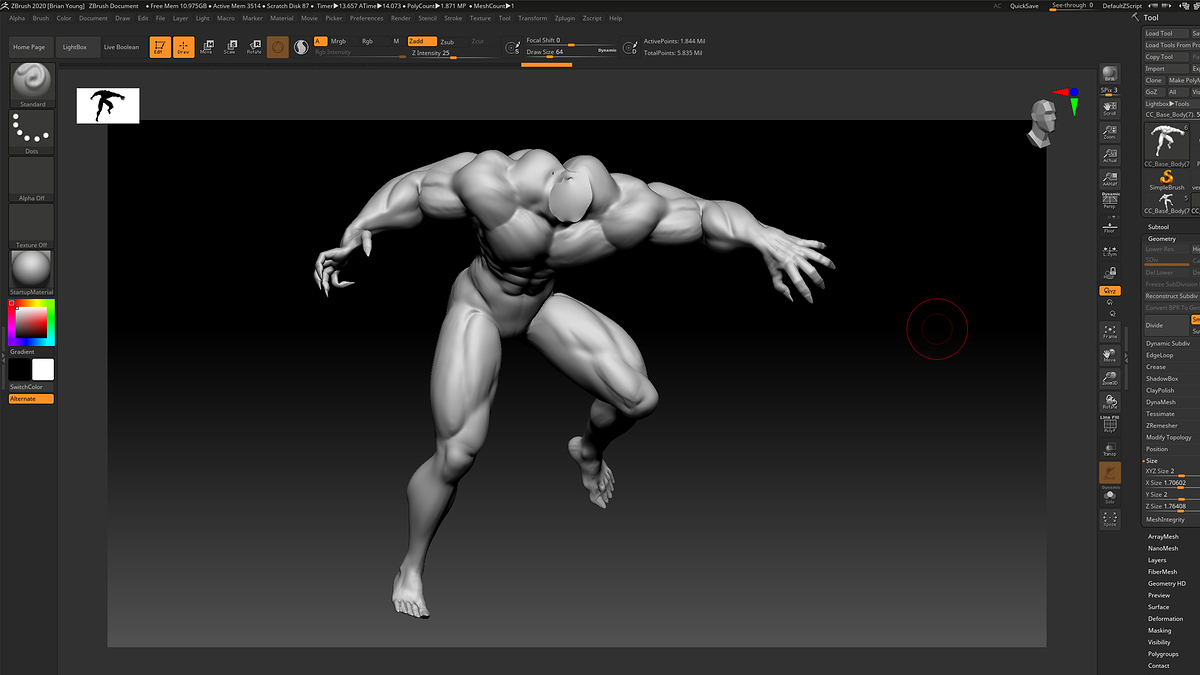The image size is (1200, 675).
Task: Open the Preferences menu
Action: [366, 18]
